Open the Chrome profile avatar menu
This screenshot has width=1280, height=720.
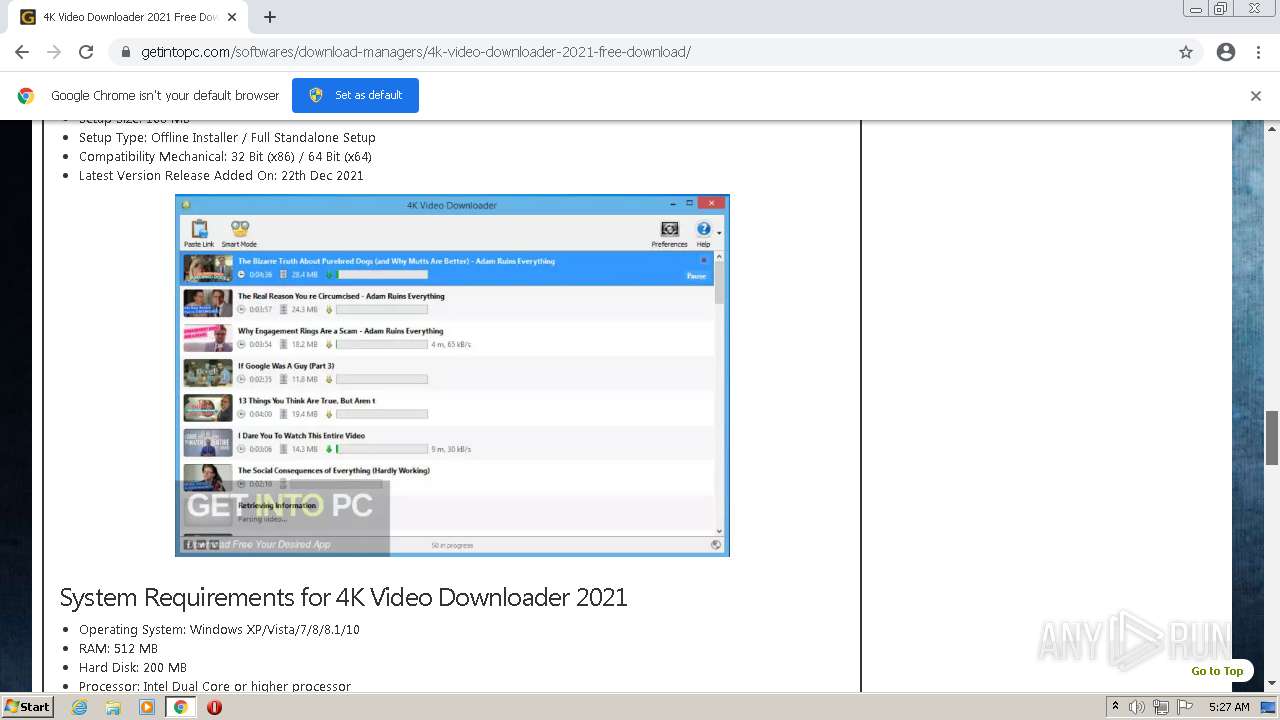tap(1226, 52)
